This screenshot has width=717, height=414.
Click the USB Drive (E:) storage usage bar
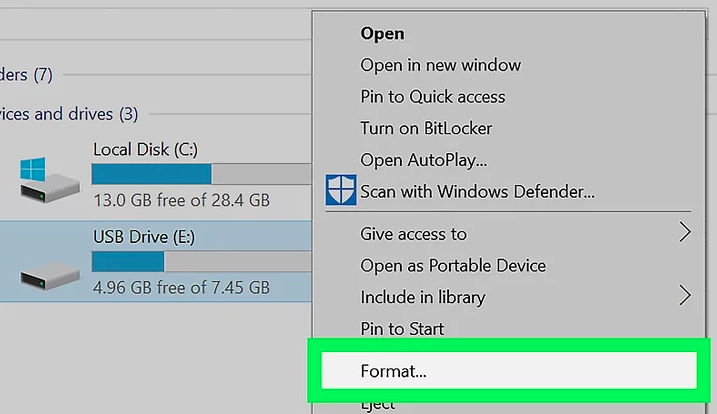coord(201,261)
